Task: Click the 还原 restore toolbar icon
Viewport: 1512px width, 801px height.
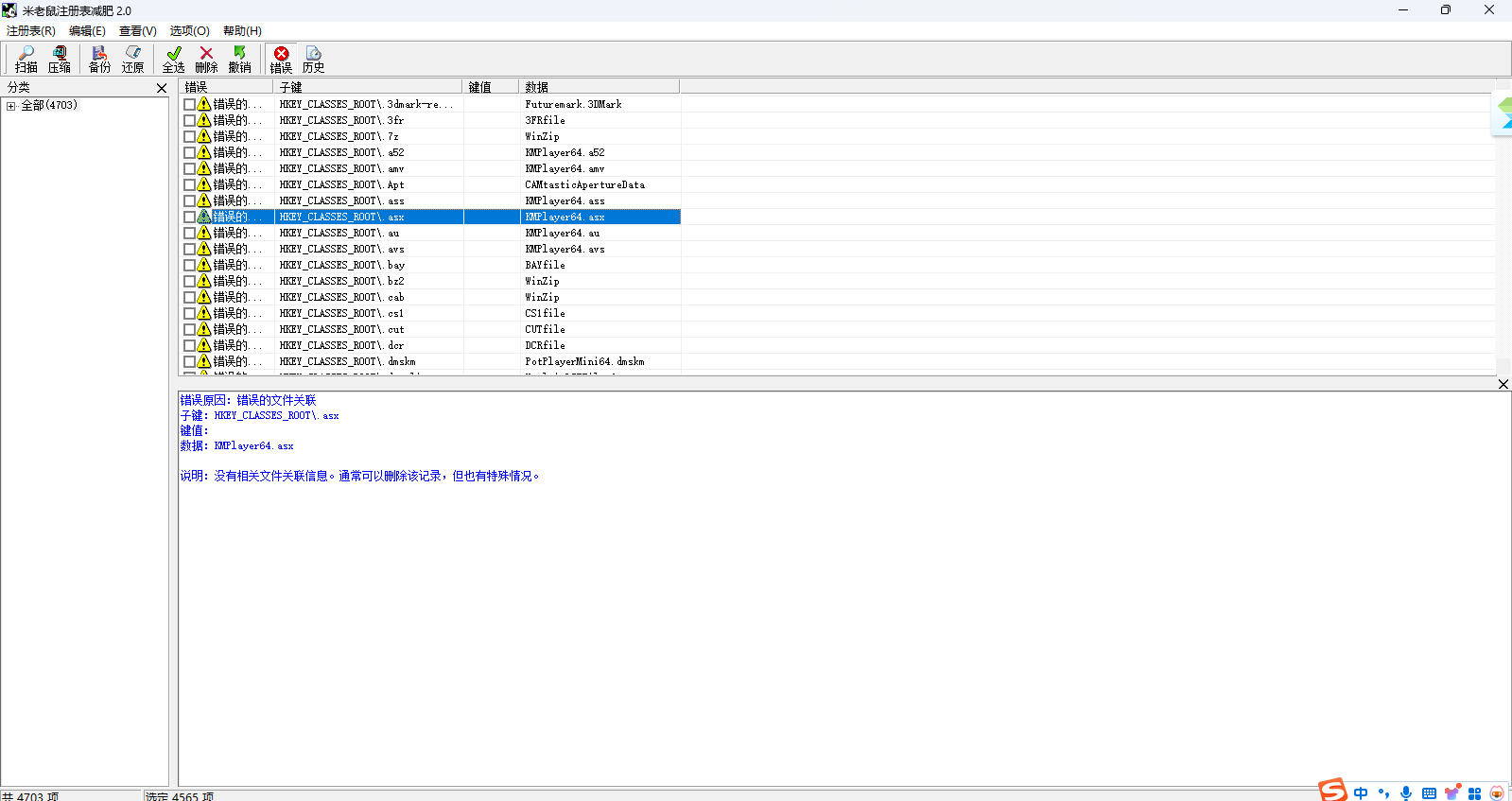Action: [132, 59]
